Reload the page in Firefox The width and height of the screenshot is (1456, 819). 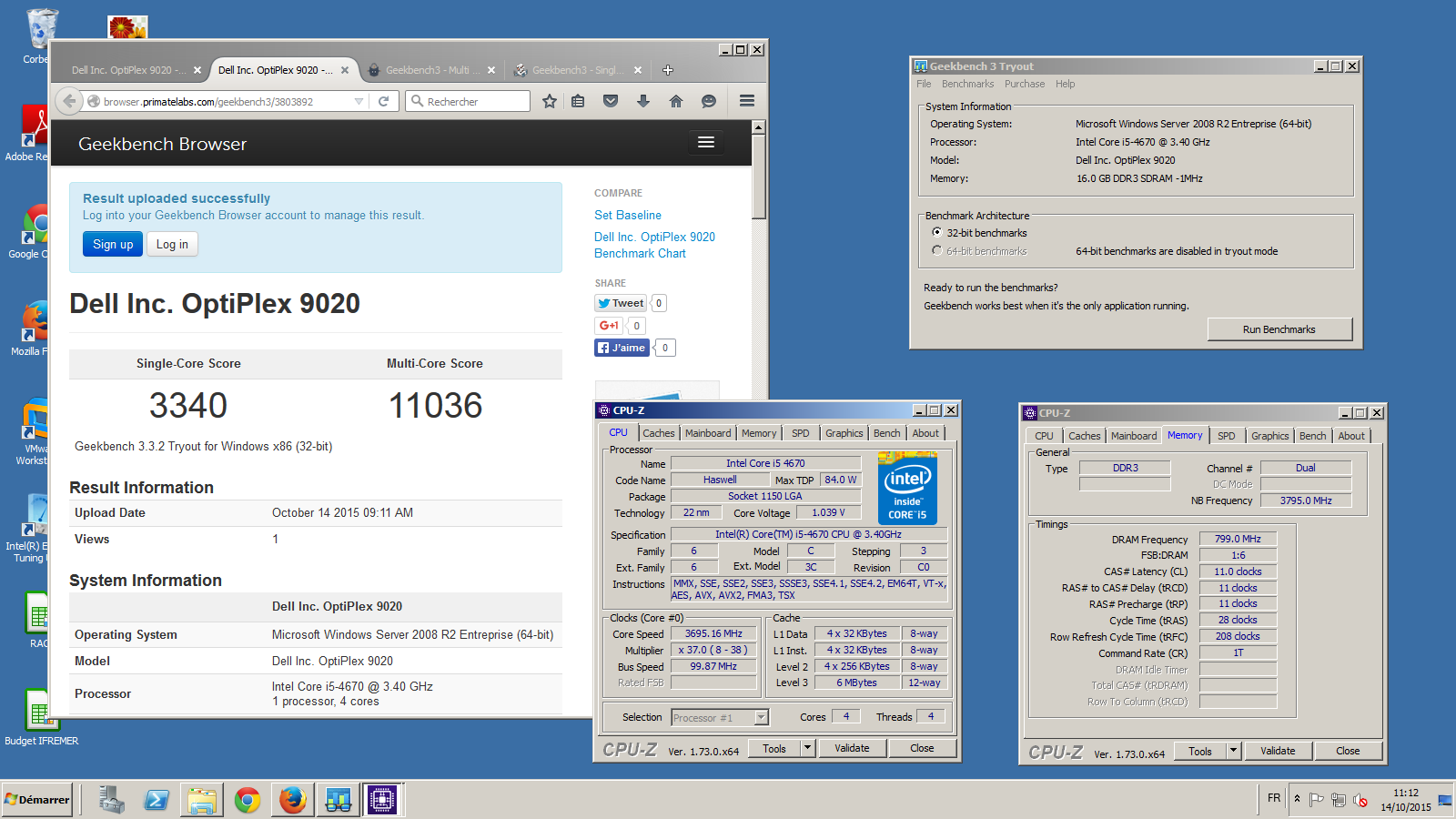pyautogui.click(x=384, y=101)
